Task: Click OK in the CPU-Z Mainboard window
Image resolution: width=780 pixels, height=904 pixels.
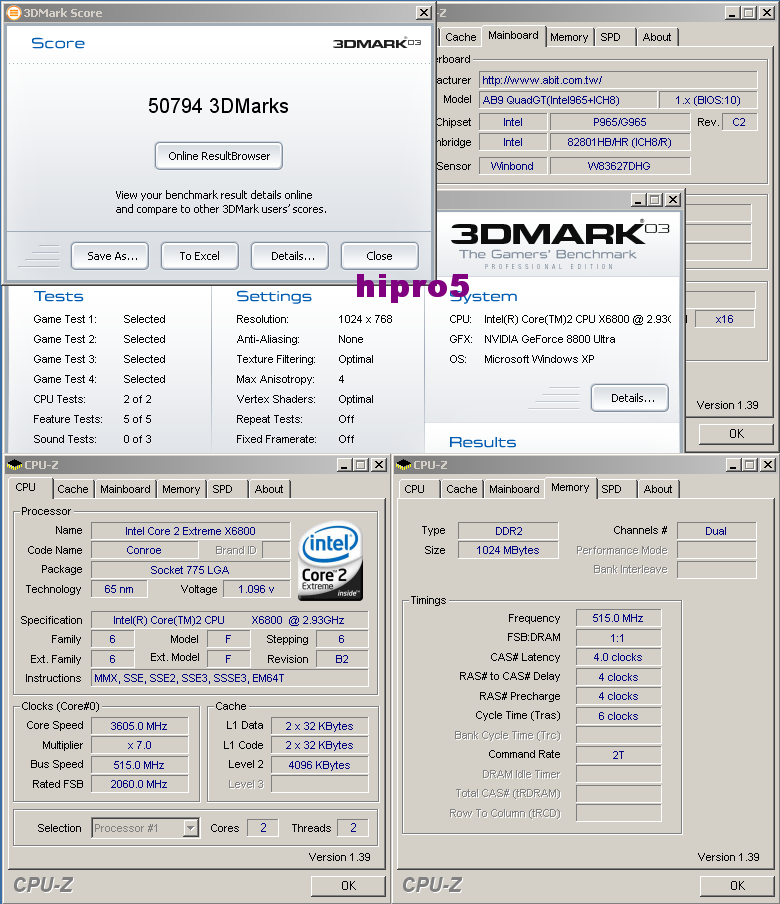Action: point(736,434)
